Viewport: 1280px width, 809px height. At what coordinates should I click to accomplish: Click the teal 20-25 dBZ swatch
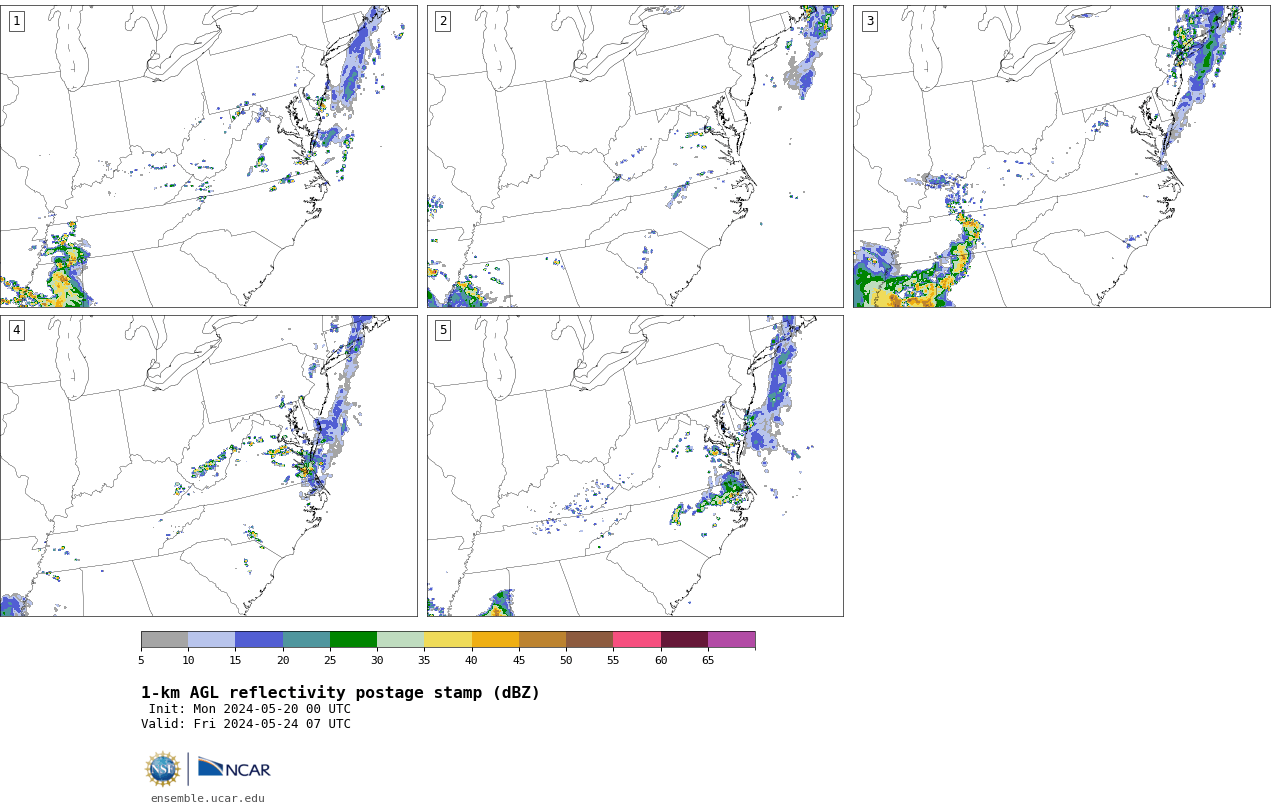(x=306, y=640)
